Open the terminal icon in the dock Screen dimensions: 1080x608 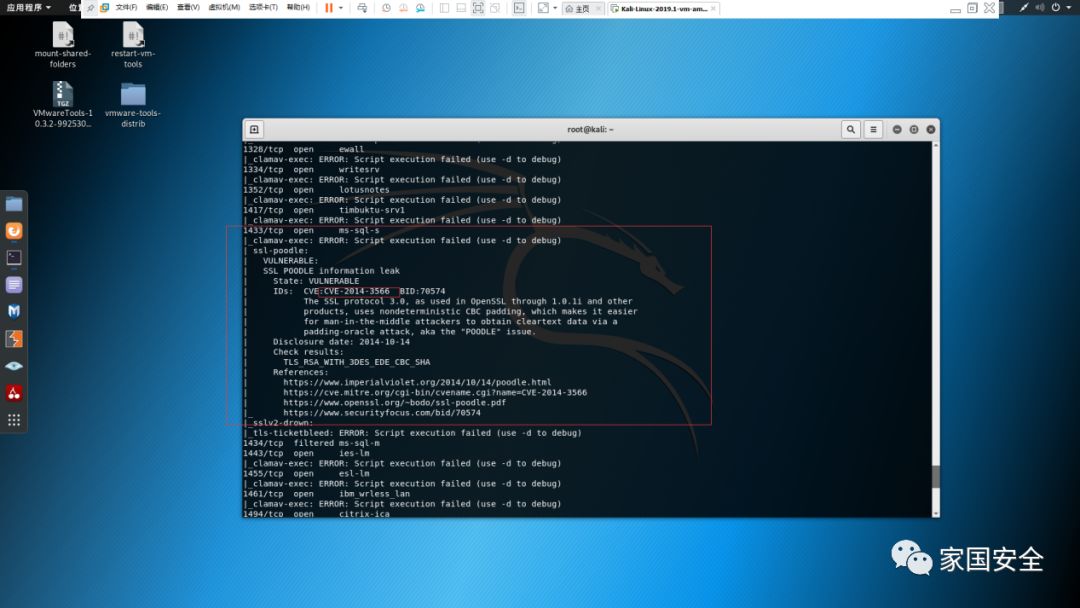tap(14, 258)
